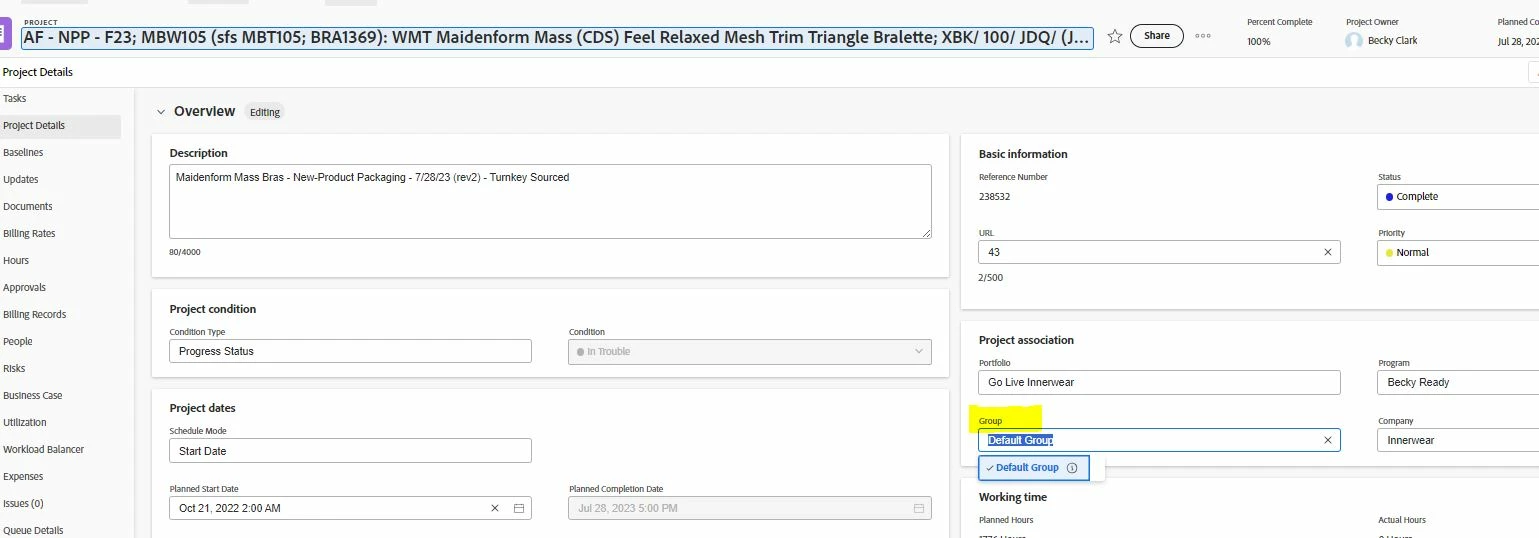Click the 100% Percent Complete value
1539x538 pixels.
(x=1259, y=42)
